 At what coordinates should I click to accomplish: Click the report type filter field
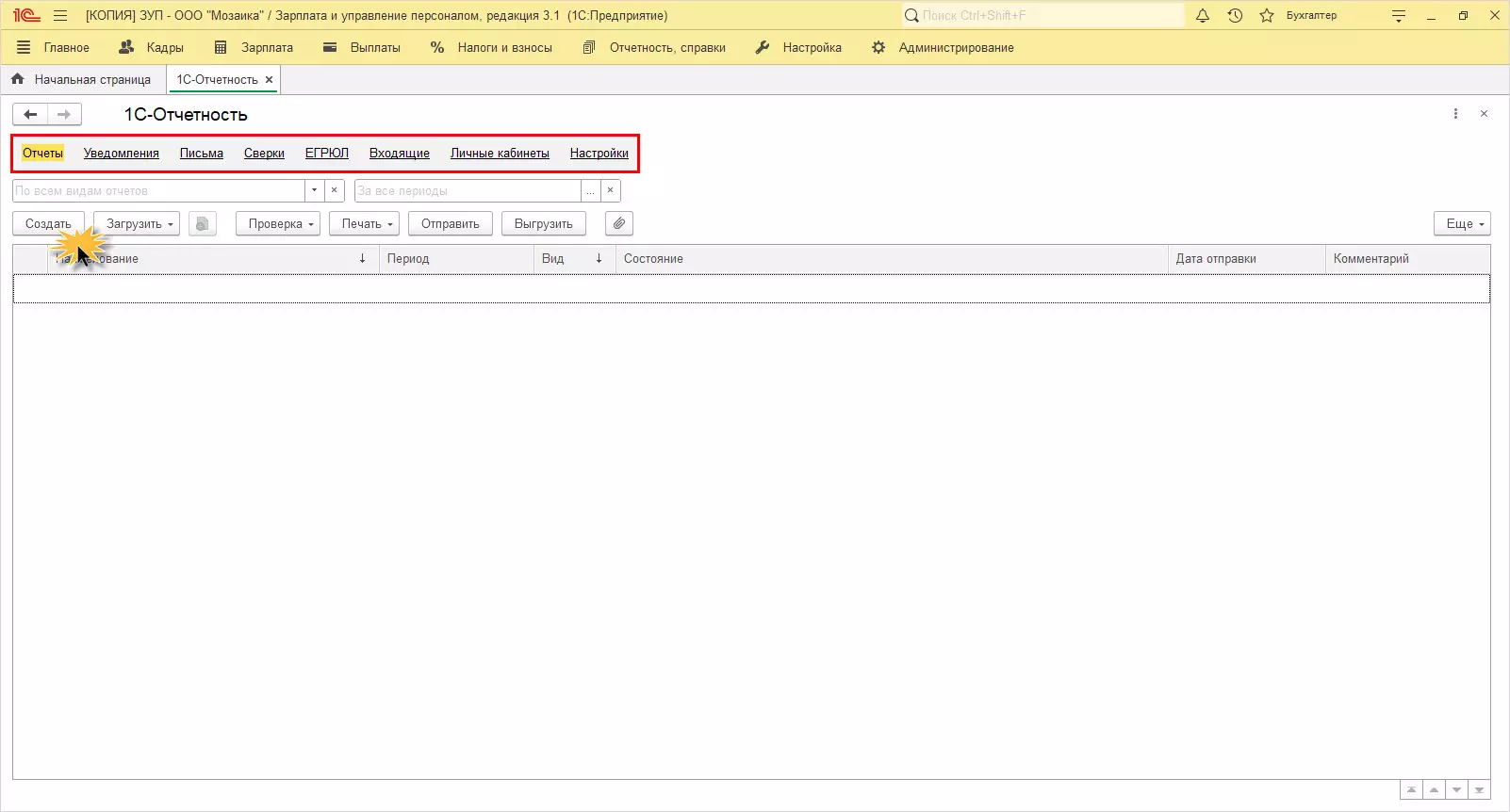click(159, 191)
